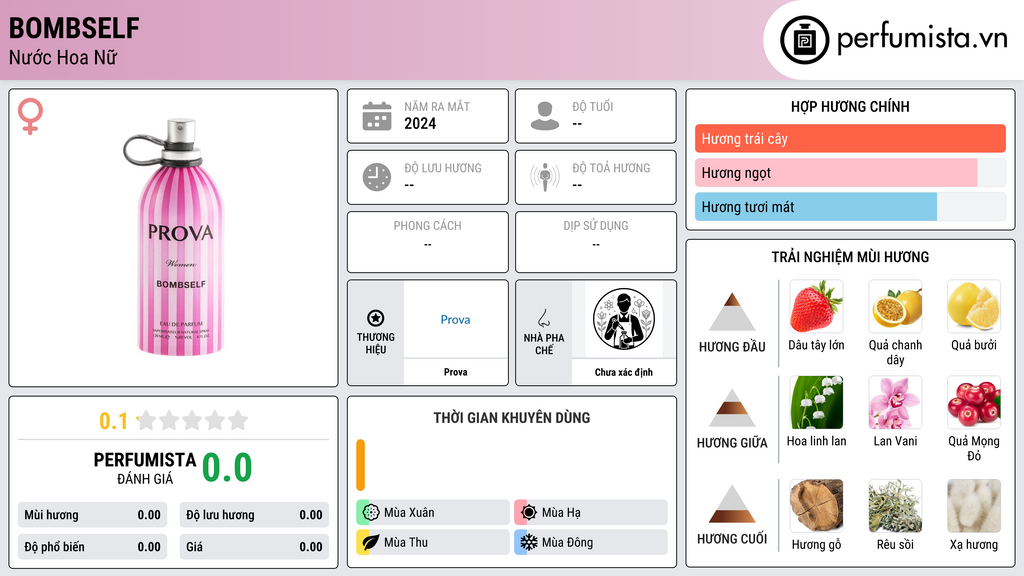Click the person silhouette icon for Độ tuổi
The width and height of the screenshot is (1024, 576).
coord(545,116)
